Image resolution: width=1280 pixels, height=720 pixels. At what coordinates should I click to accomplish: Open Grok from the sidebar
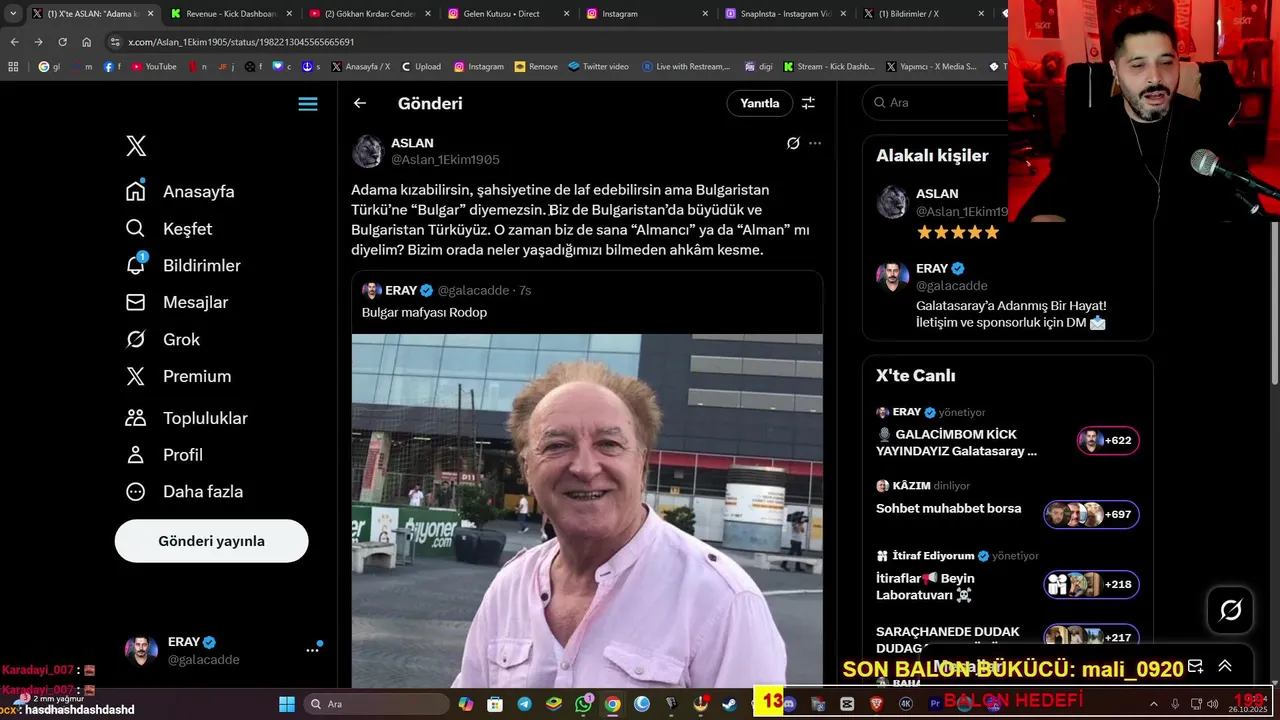[163, 339]
